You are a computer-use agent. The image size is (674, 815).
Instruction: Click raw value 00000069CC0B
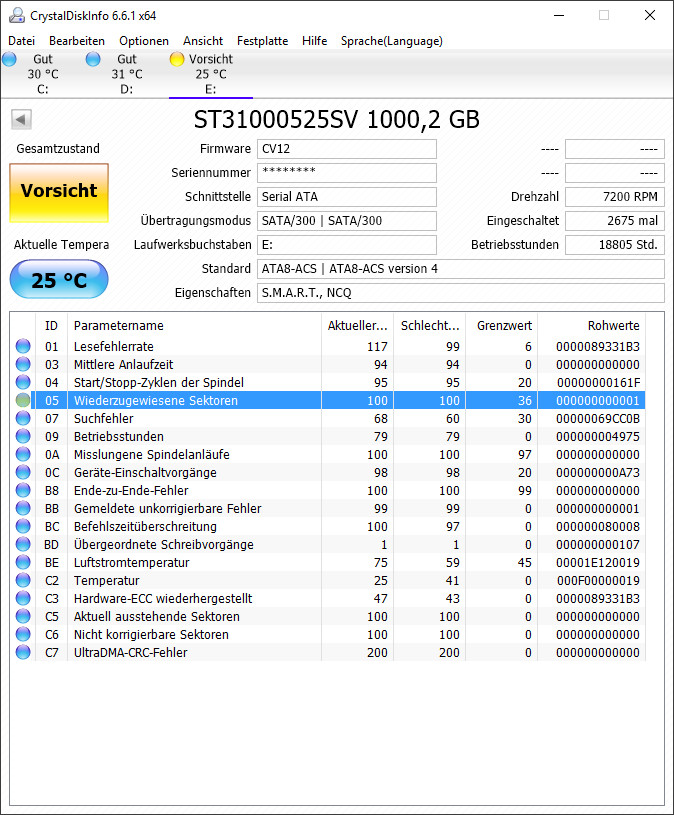click(x=598, y=419)
